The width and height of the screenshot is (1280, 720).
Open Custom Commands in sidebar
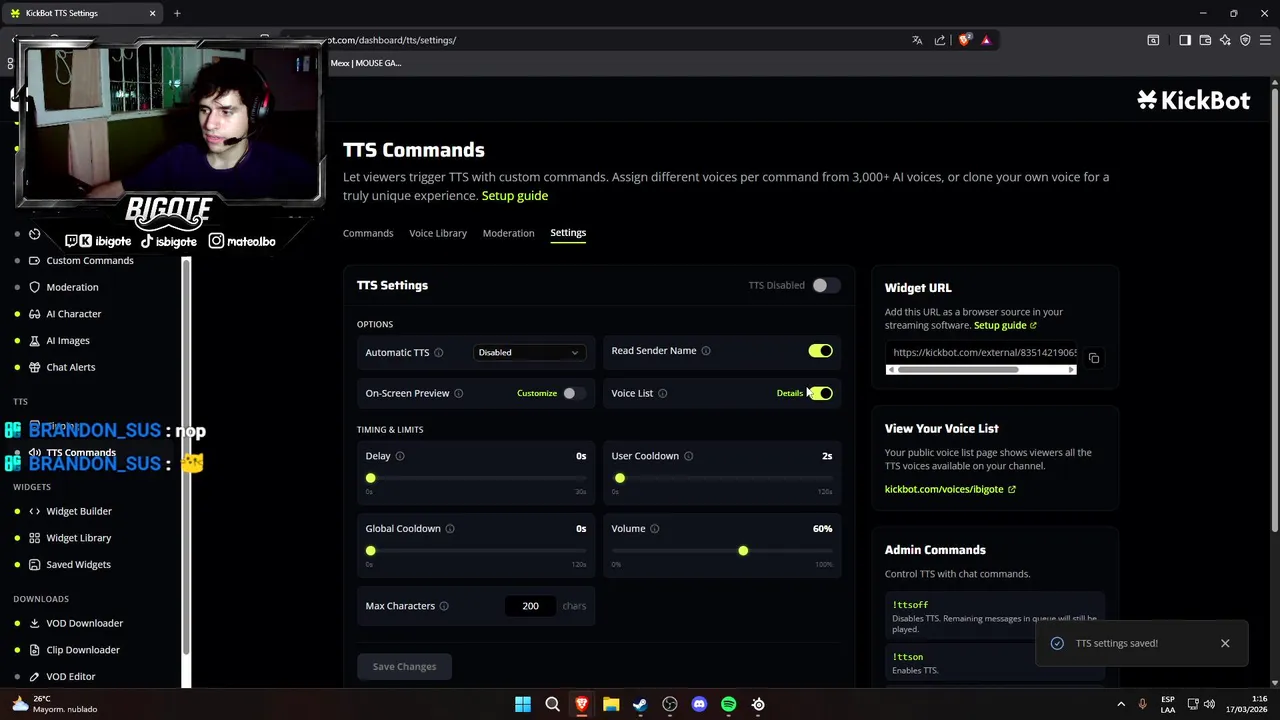90,260
